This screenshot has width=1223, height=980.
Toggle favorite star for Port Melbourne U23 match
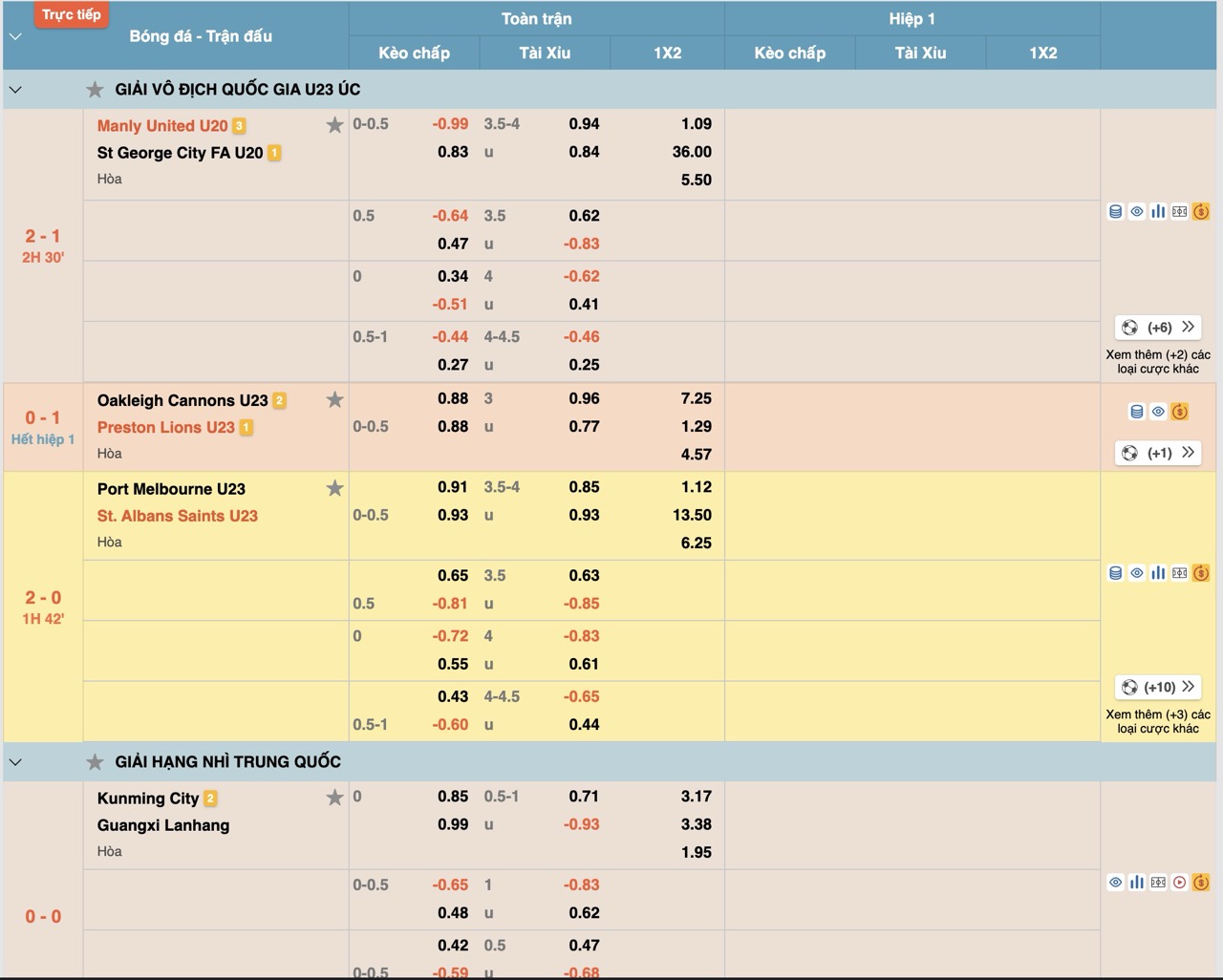pyautogui.click(x=334, y=488)
